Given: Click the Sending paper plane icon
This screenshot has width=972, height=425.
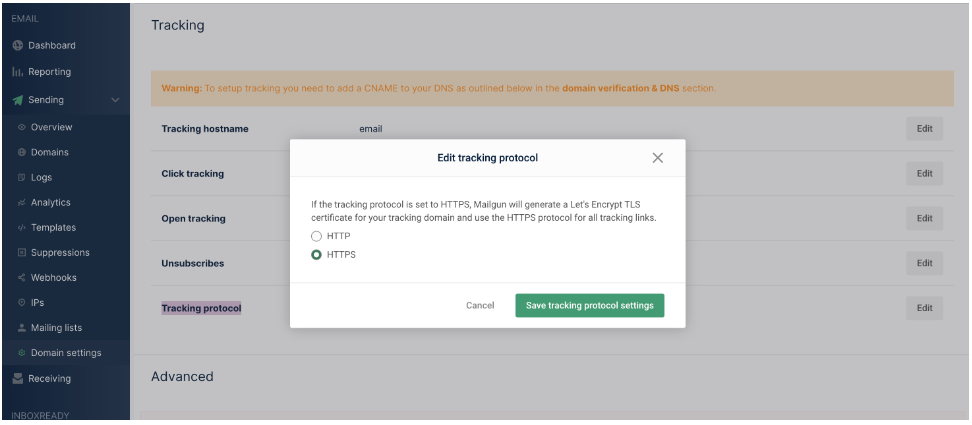Looking at the screenshot, I should 18,100.
